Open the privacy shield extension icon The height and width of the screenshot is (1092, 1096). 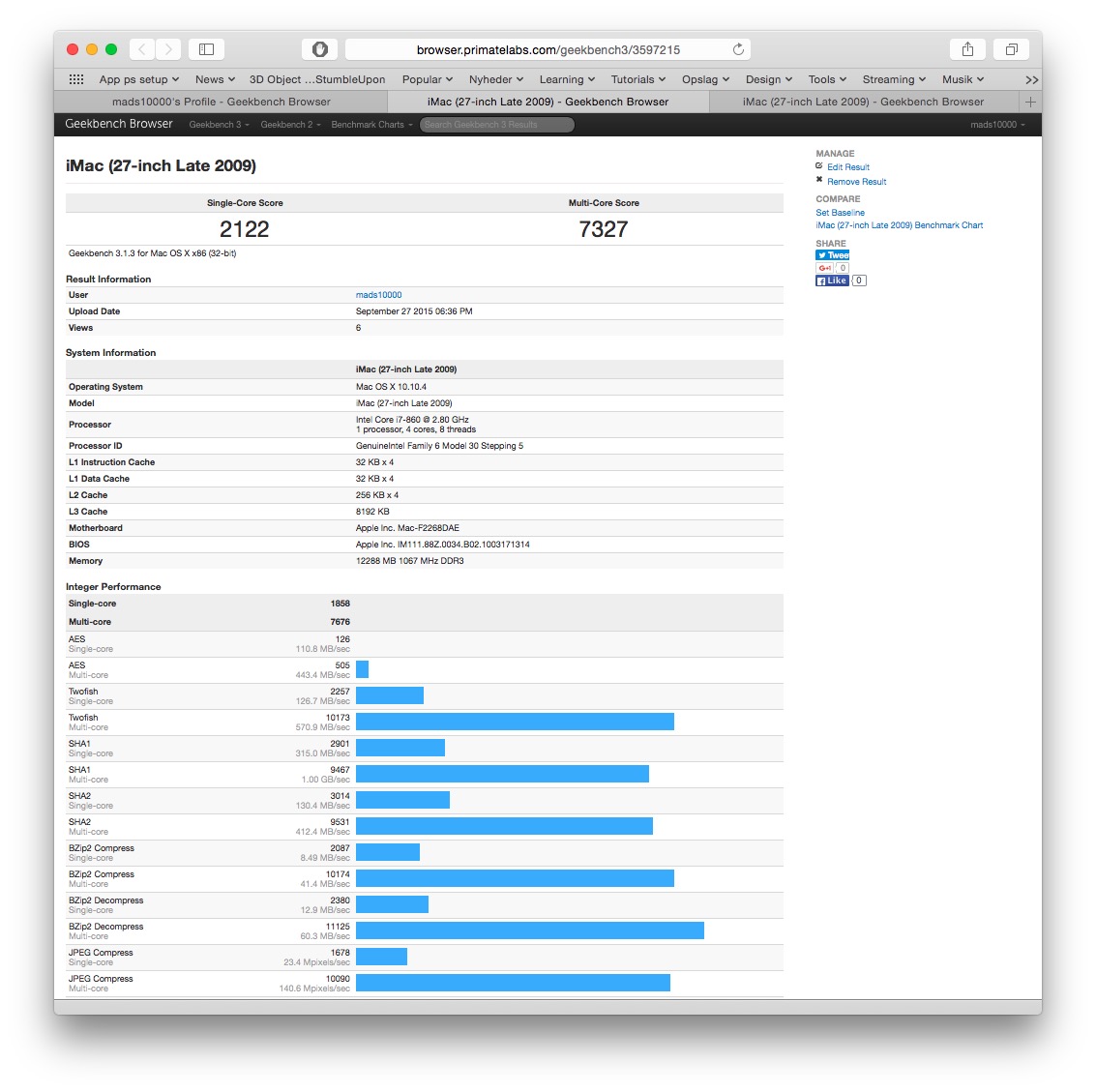pyautogui.click(x=320, y=49)
